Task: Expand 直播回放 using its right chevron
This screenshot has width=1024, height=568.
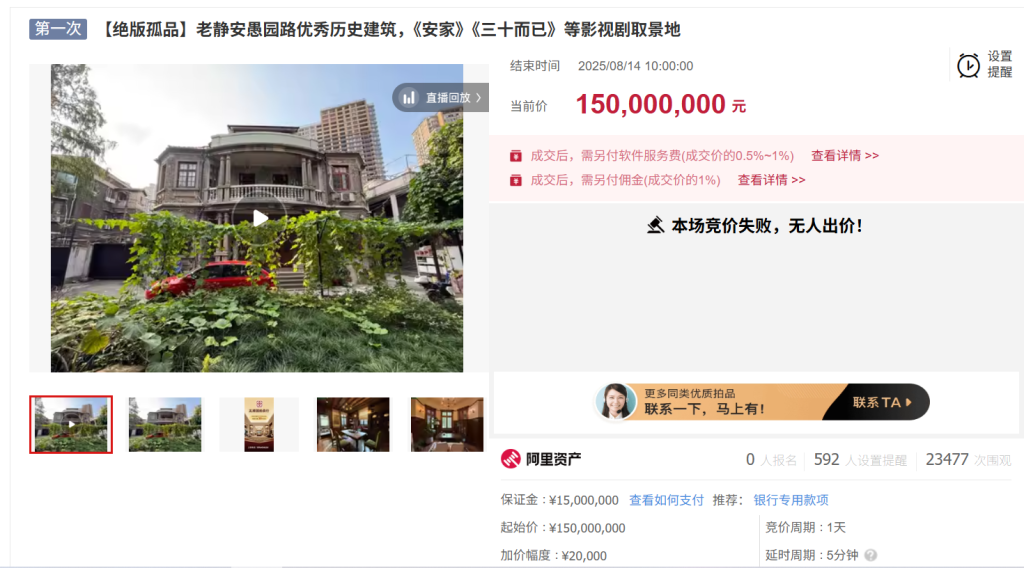Action: [479, 98]
